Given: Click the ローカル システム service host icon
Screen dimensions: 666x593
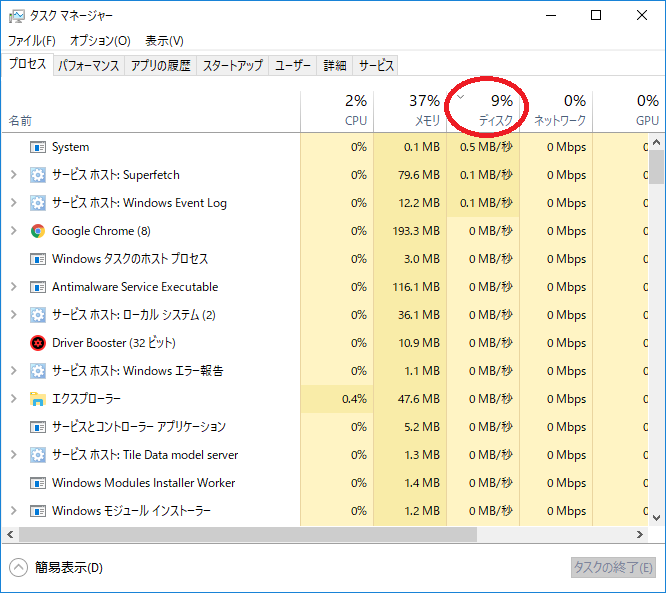Looking at the screenshot, I should coord(38,315).
